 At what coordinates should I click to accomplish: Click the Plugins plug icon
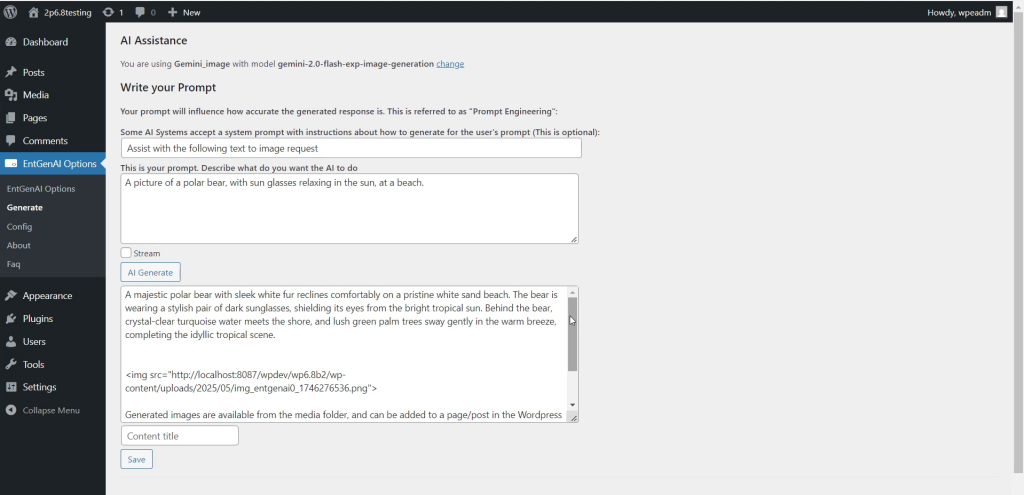click(10, 319)
